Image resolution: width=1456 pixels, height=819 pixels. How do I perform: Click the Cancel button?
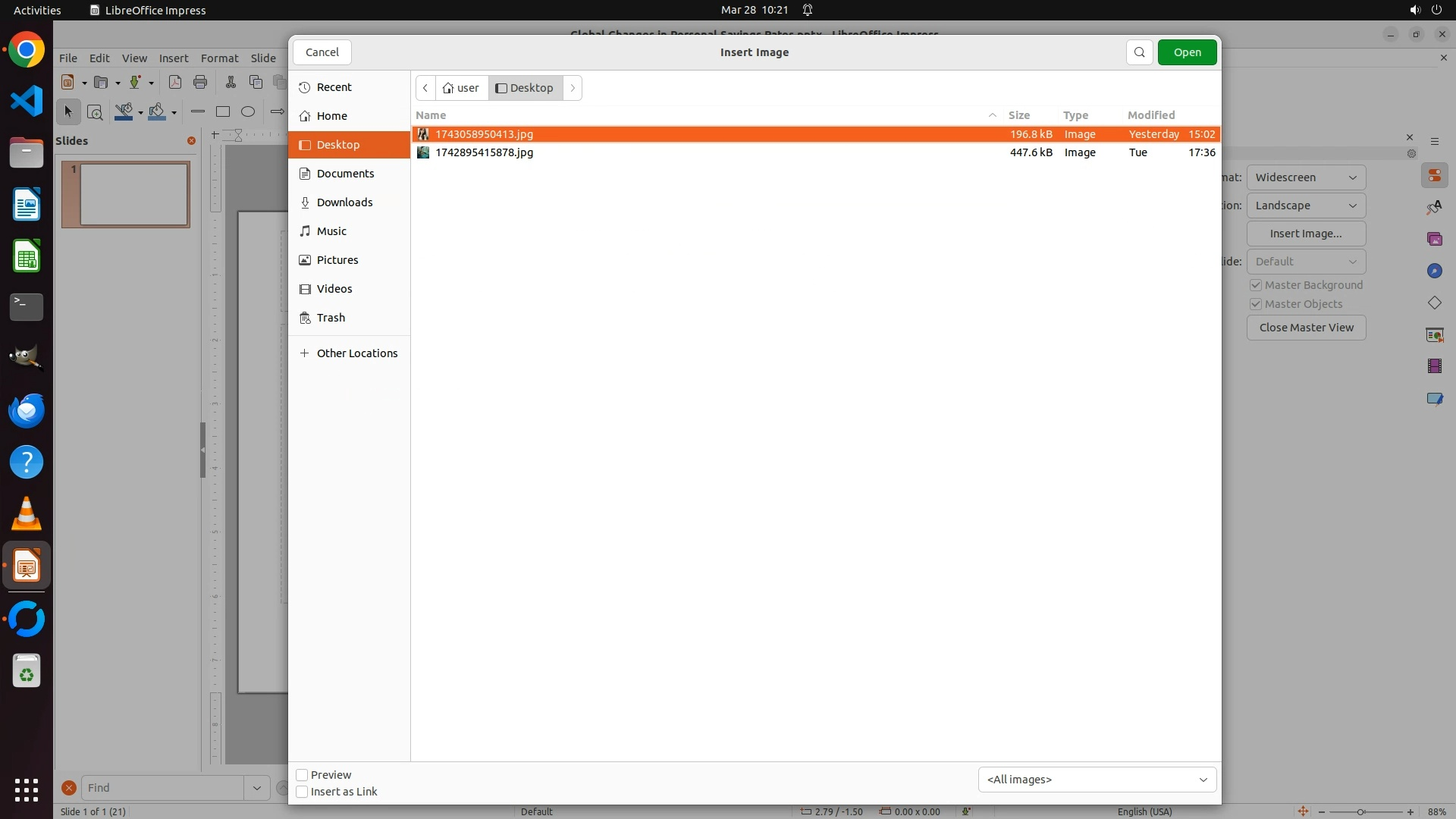point(322,52)
